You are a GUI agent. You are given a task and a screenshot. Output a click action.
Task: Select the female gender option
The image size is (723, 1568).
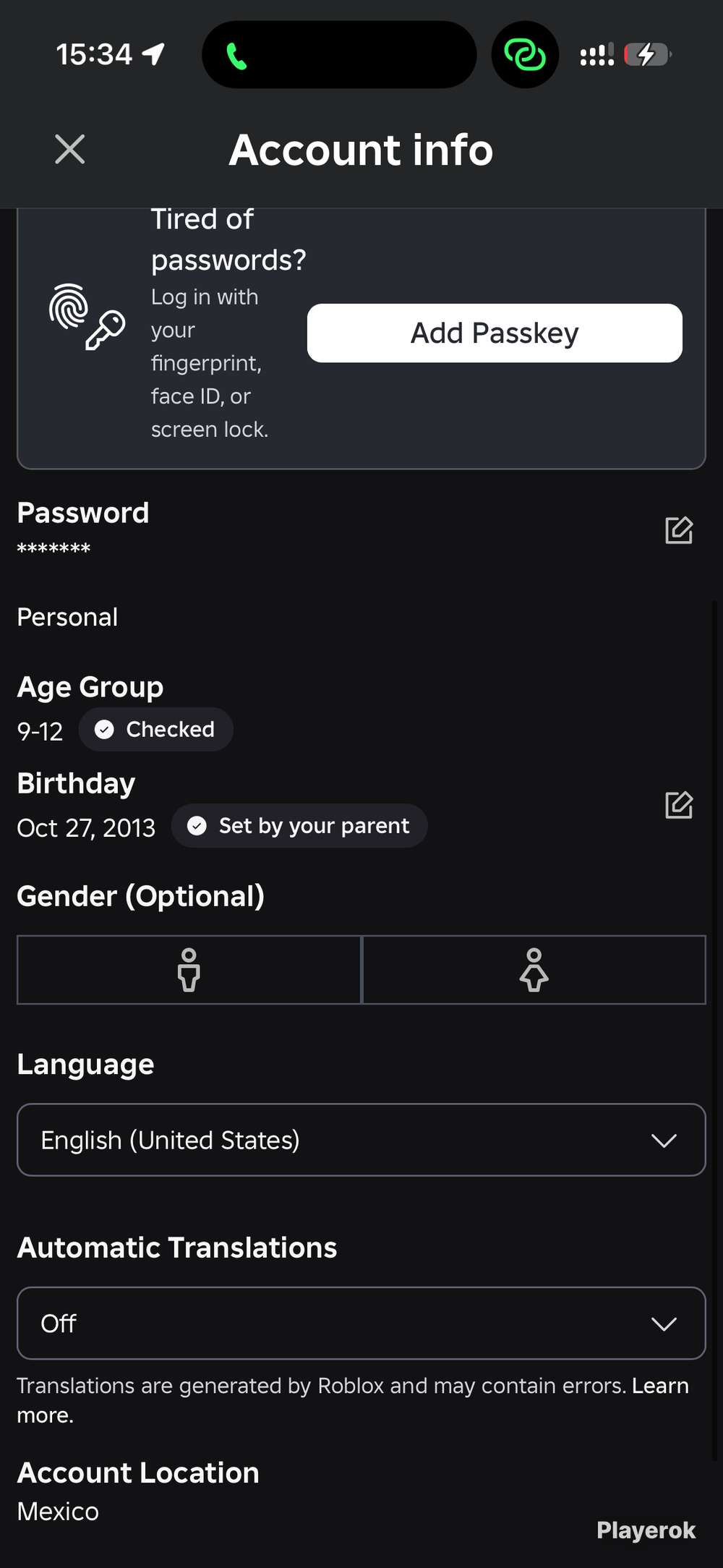pyautogui.click(x=534, y=970)
